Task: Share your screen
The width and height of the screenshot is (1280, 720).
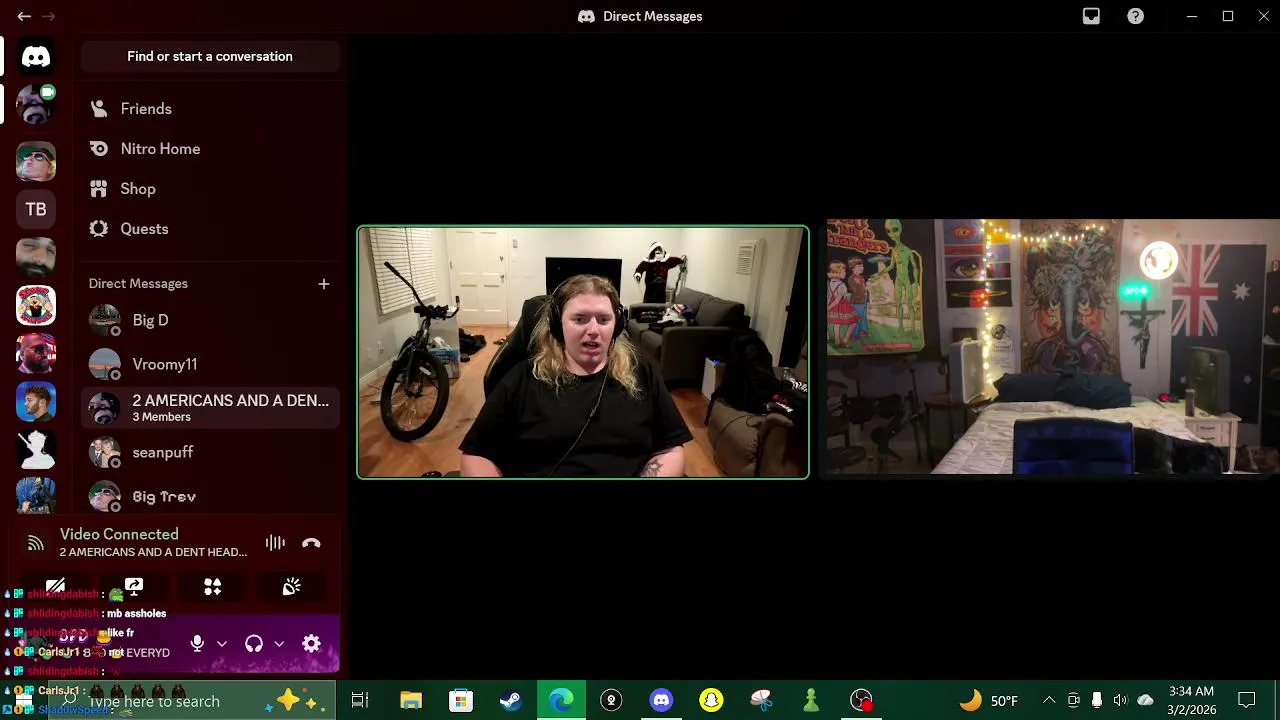Action: click(134, 587)
